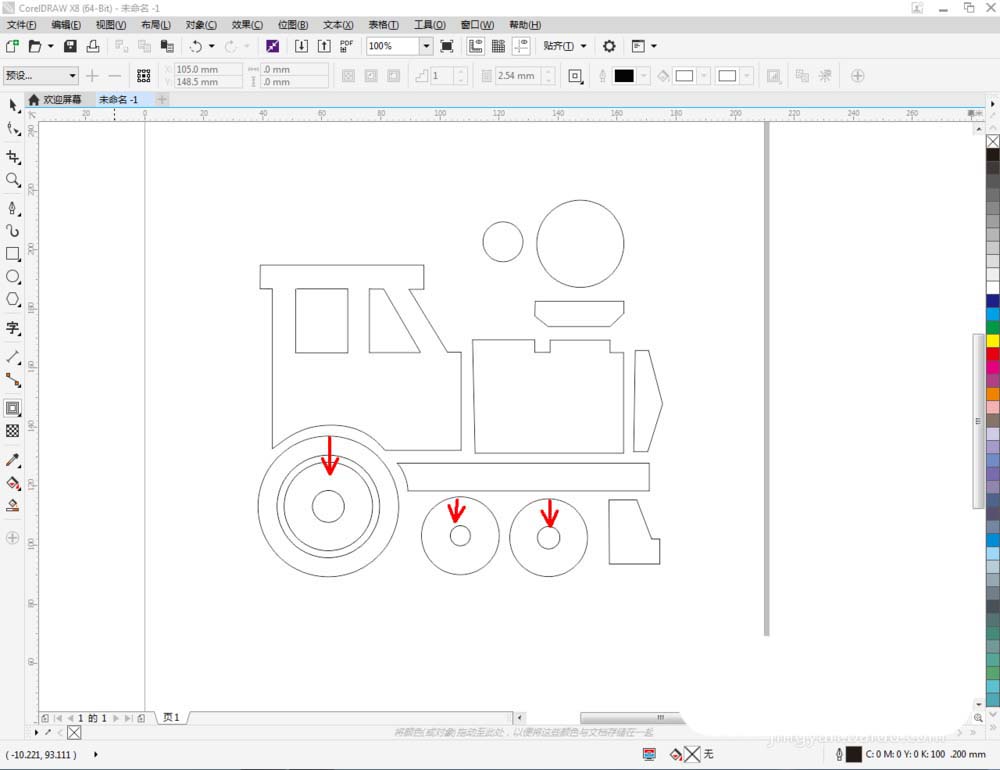This screenshot has height=770, width=1000.
Task: Create a new document with the New icon
Action: [x=11, y=46]
